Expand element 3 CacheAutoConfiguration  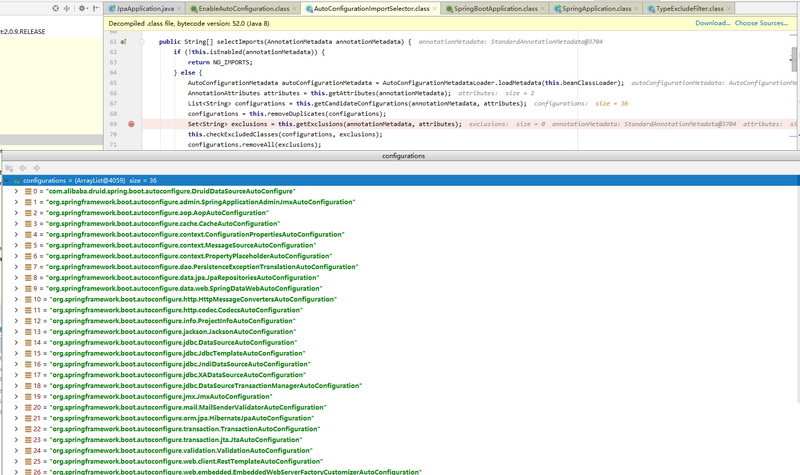click(x=16, y=223)
